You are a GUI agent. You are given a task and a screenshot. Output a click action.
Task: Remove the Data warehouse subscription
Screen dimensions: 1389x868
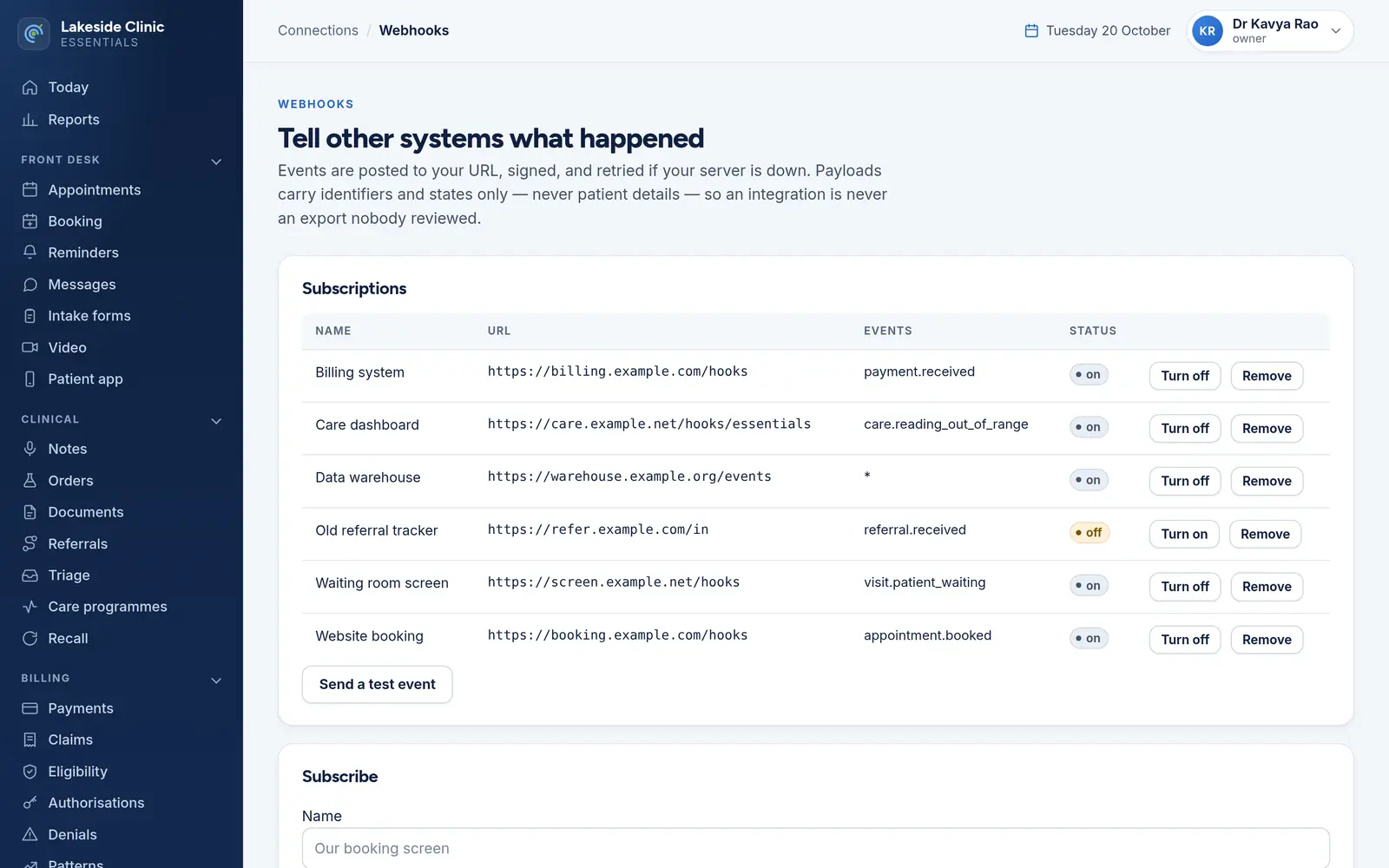point(1267,481)
